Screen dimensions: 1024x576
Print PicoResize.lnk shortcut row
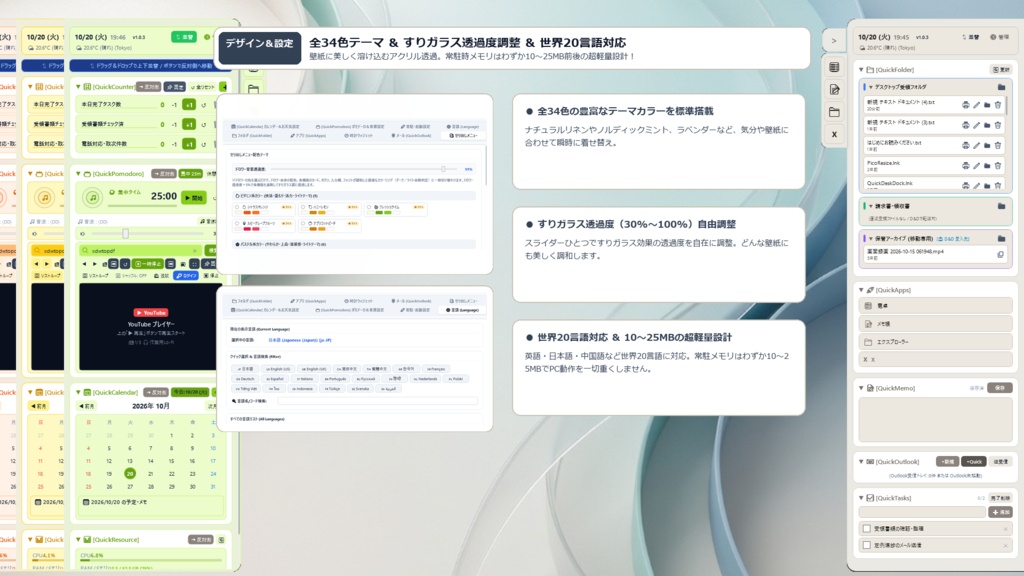pos(965,165)
